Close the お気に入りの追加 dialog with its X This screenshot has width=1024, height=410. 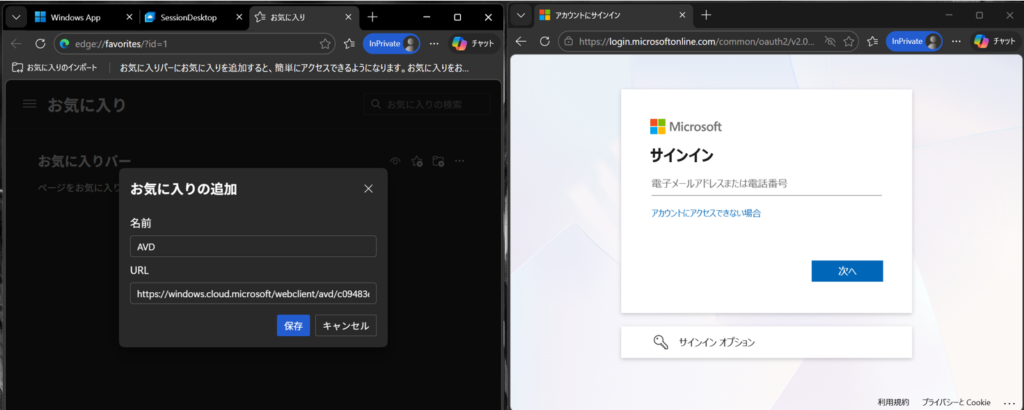368,189
